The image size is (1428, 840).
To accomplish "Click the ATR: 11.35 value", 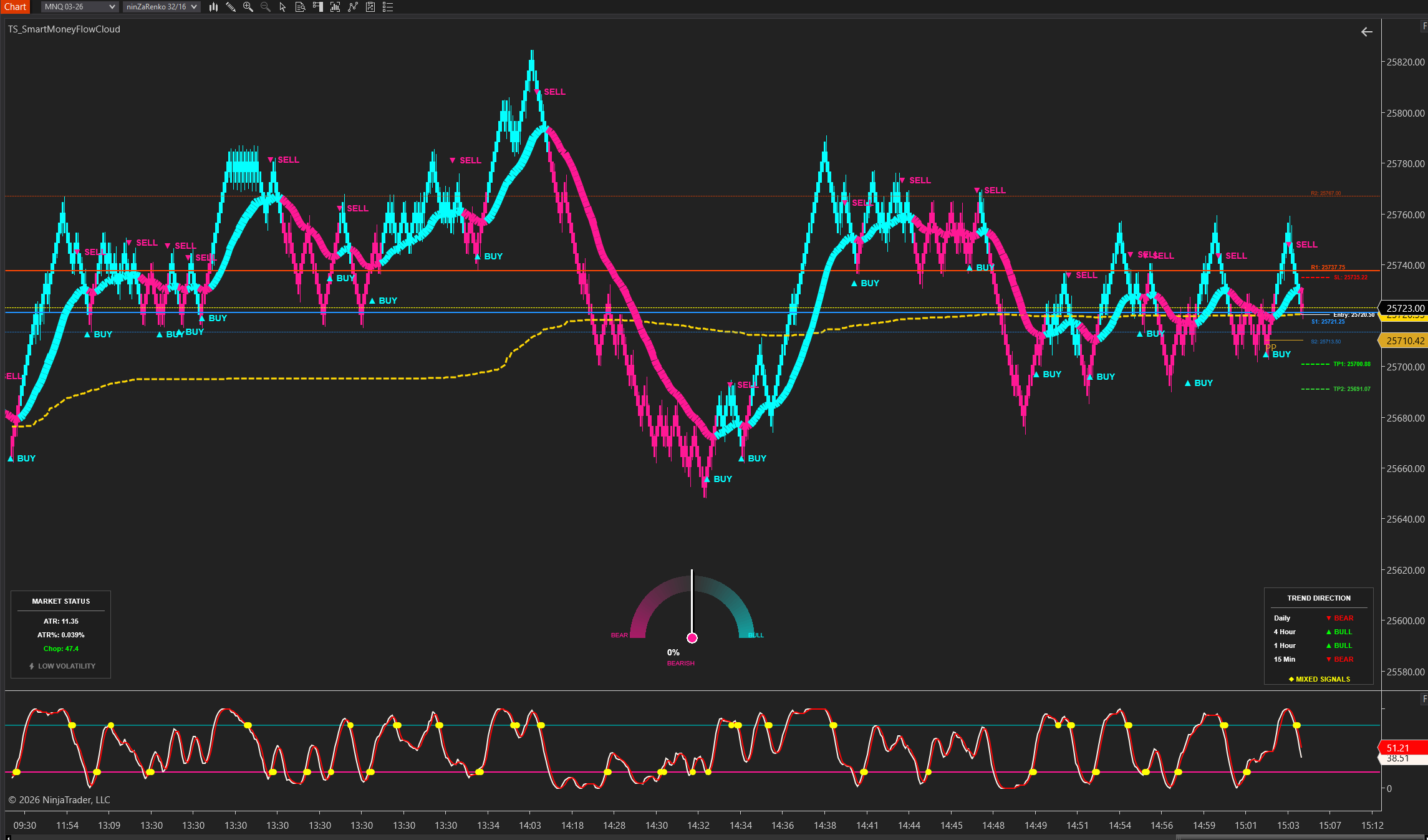I will [61, 621].
